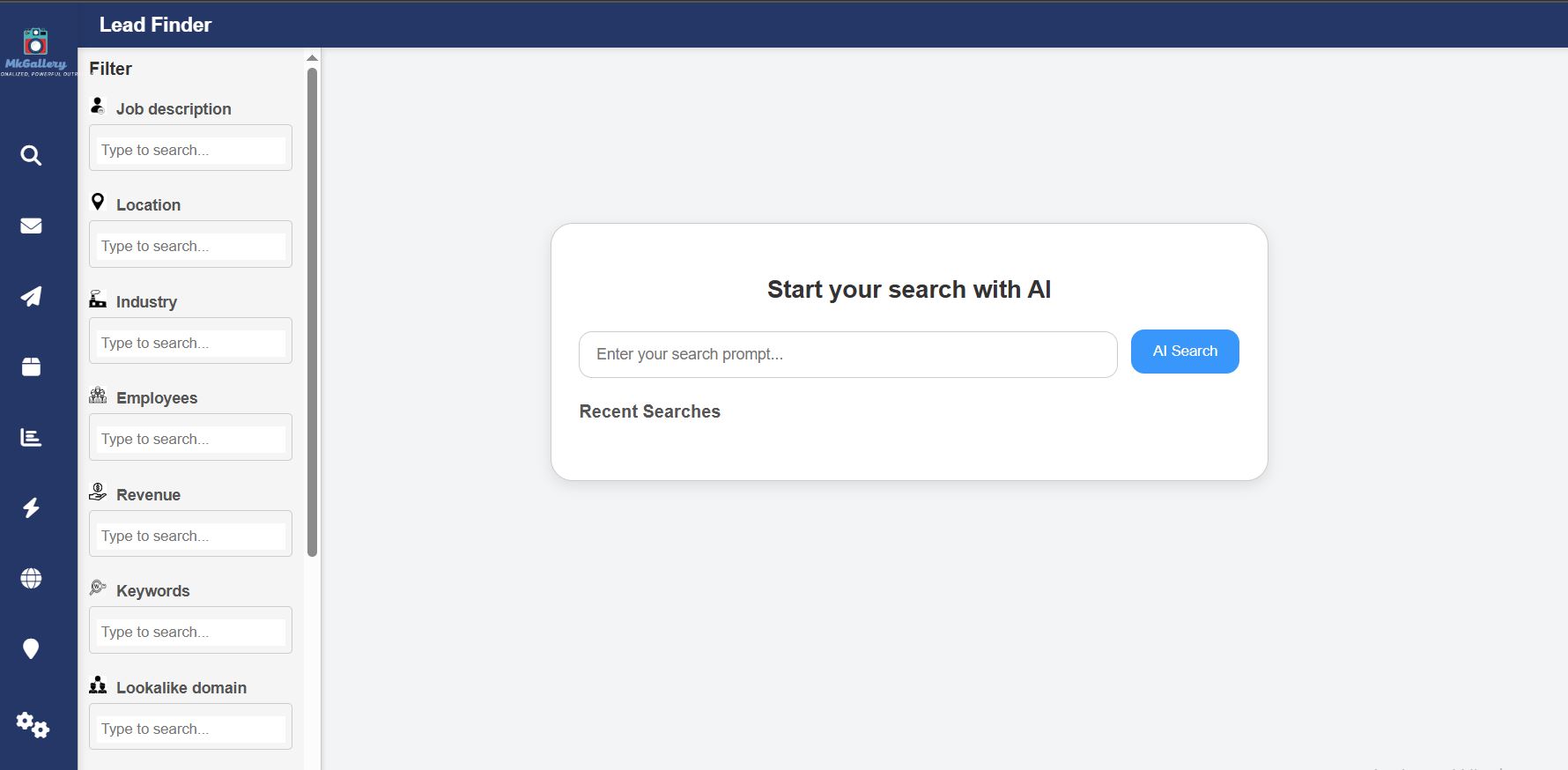The height and width of the screenshot is (770, 1568).
Task: Click the paper plane send icon
Action: tap(31, 296)
